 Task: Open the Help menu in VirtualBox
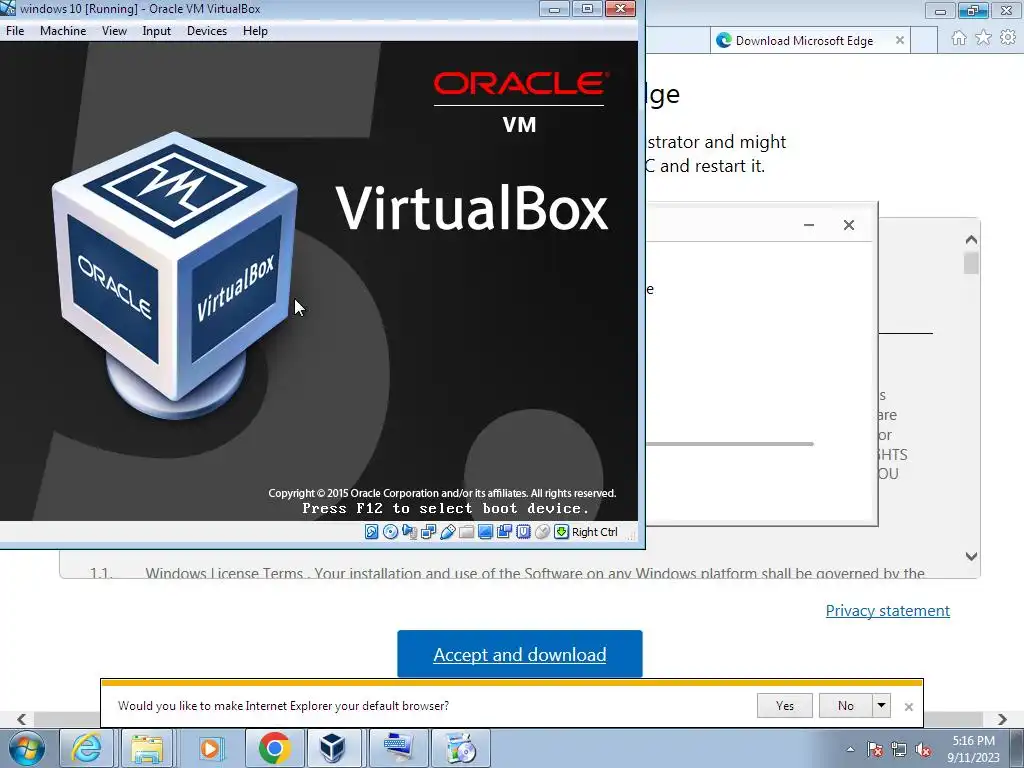(255, 31)
